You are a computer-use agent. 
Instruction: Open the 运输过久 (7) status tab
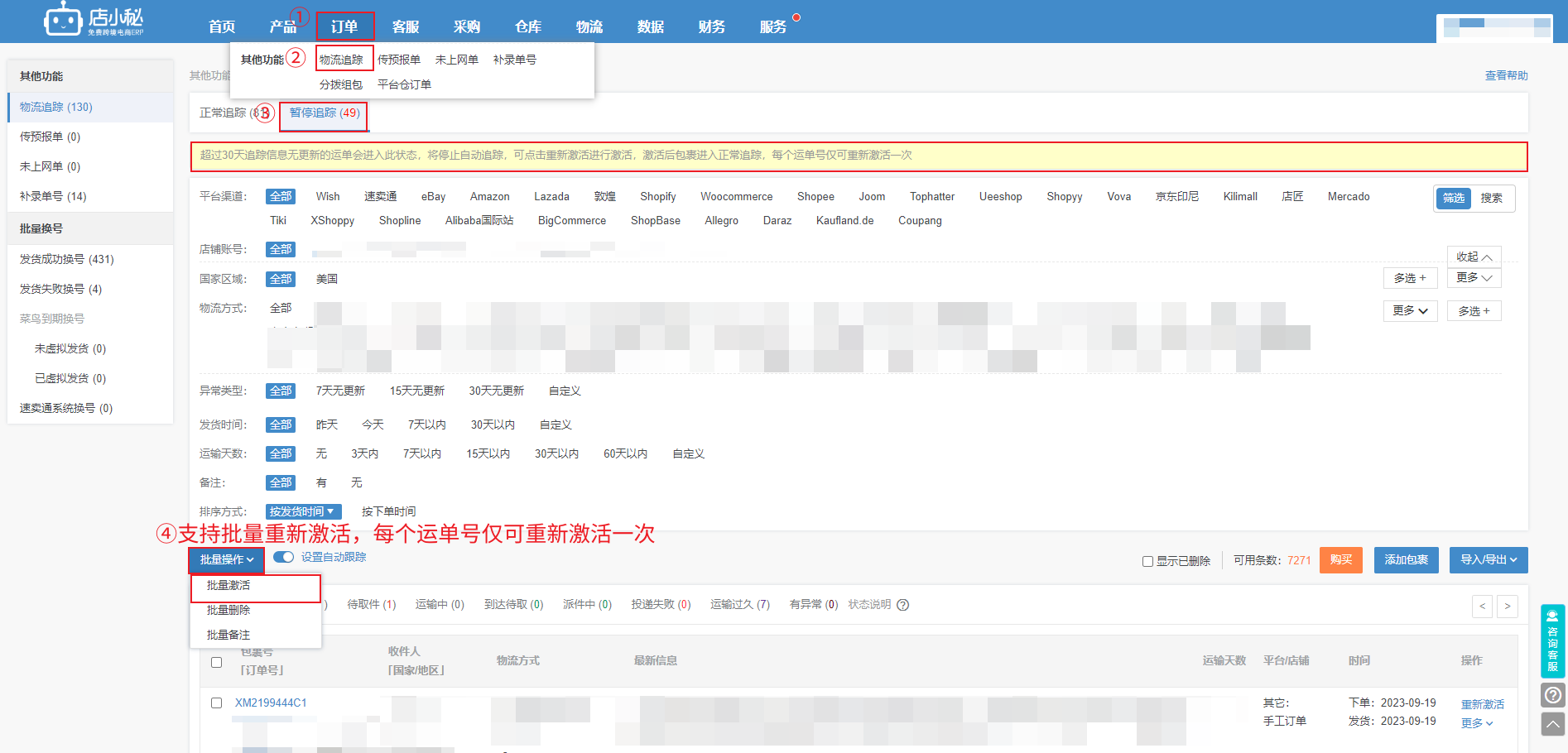coord(740,605)
